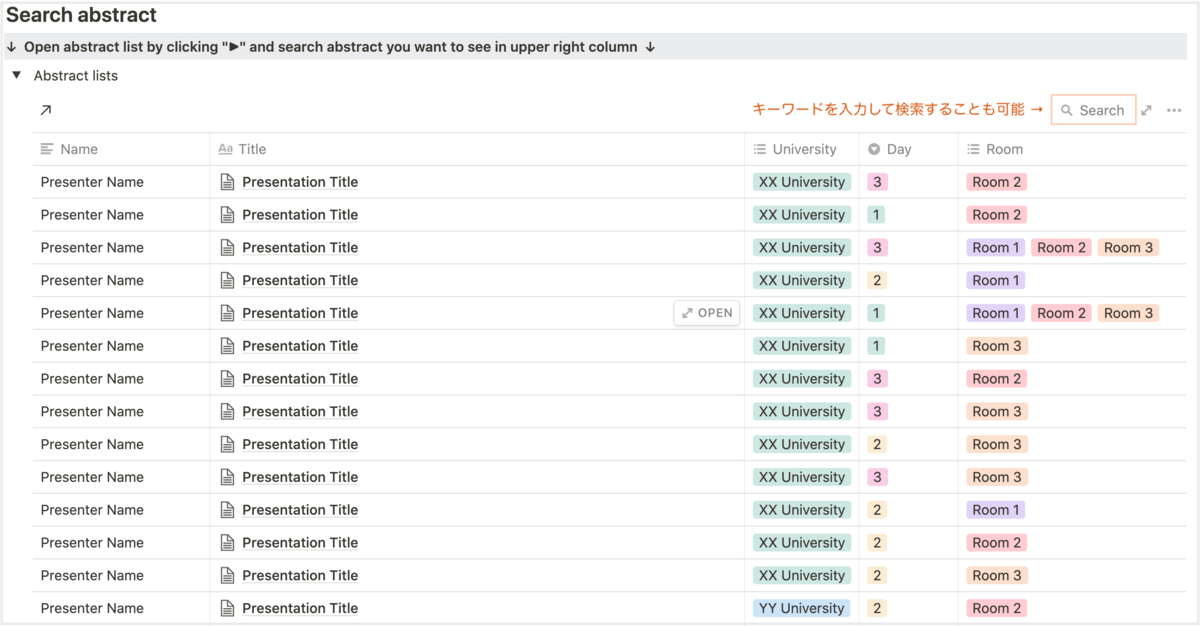This screenshot has height=626, width=1200.
Task: Expand database to full page icon
Action: [x=1147, y=110]
